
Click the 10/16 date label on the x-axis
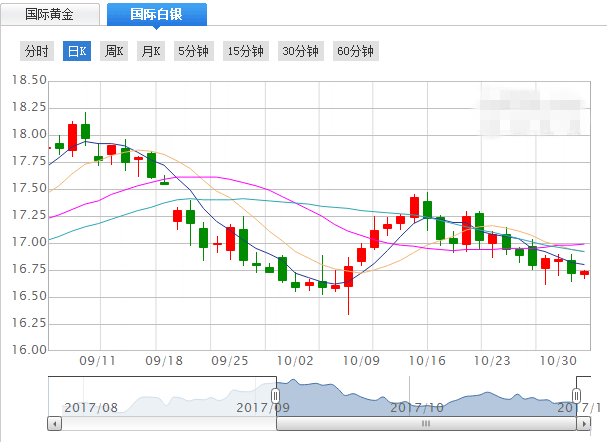tap(427, 360)
